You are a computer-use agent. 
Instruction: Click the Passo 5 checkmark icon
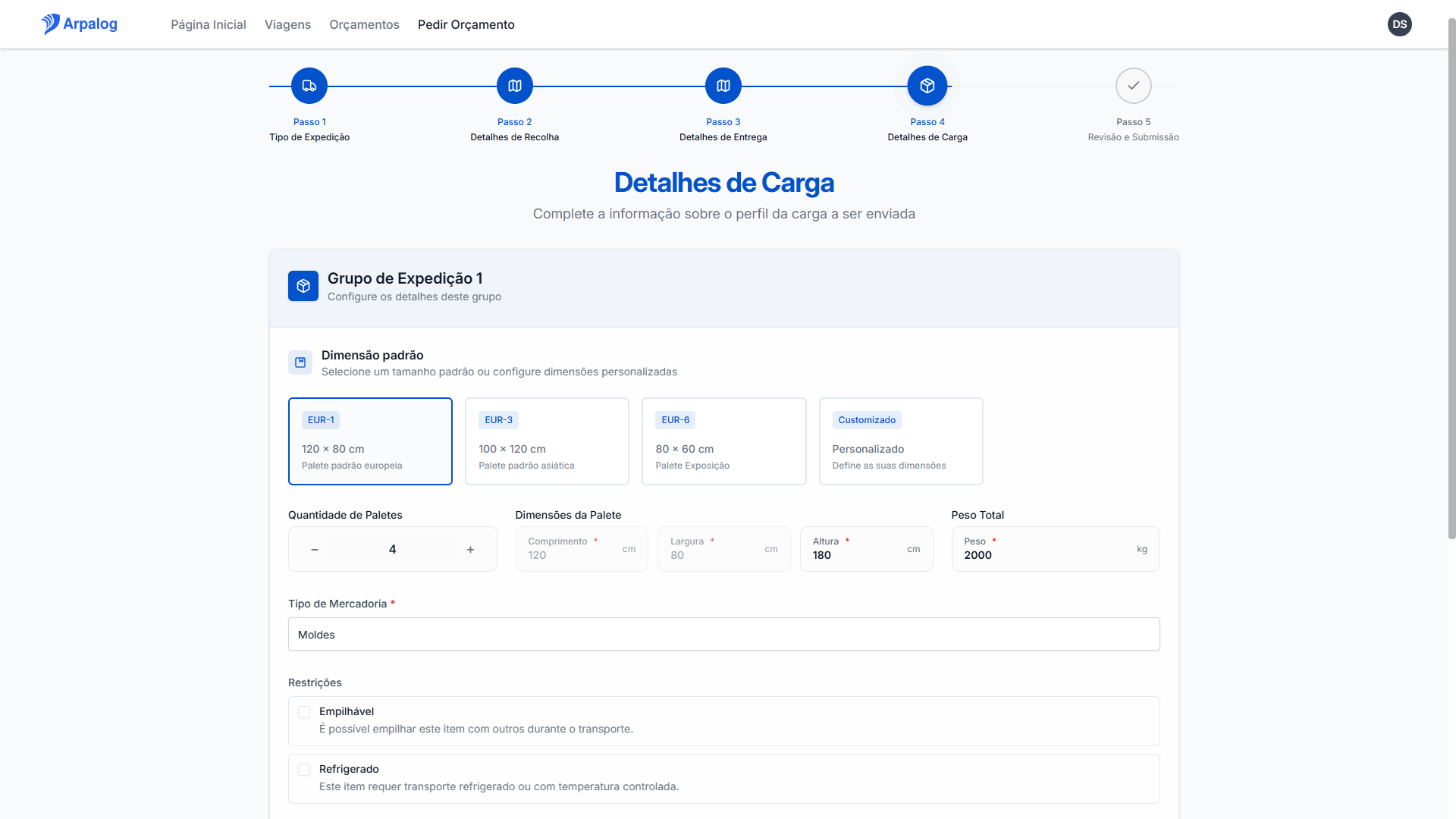pos(1133,85)
